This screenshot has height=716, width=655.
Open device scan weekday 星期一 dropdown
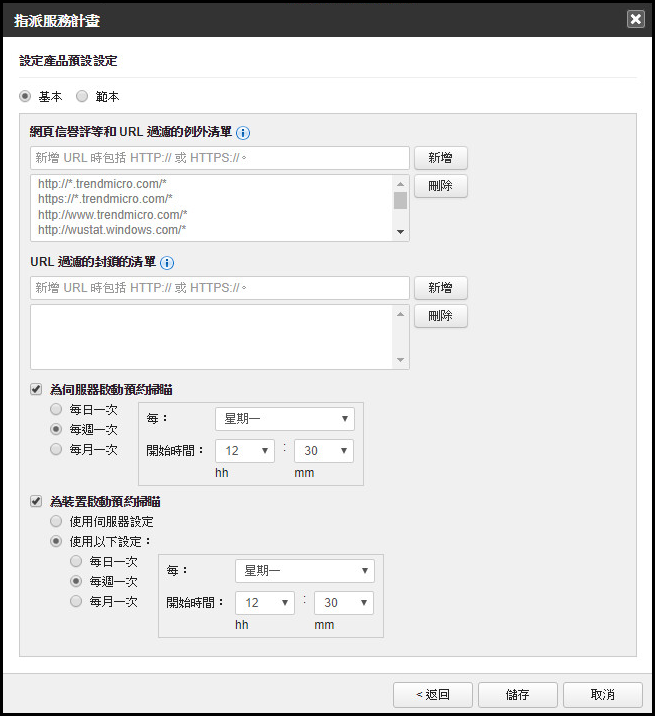[x=304, y=571]
